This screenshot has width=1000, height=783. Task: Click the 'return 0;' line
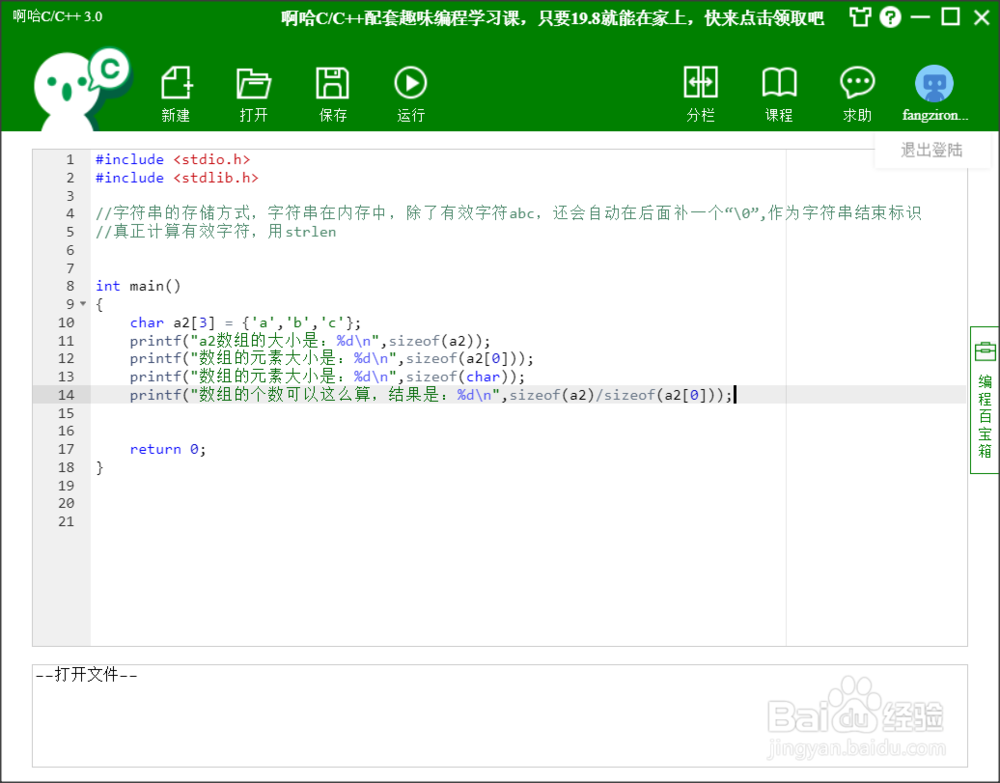tap(168, 450)
